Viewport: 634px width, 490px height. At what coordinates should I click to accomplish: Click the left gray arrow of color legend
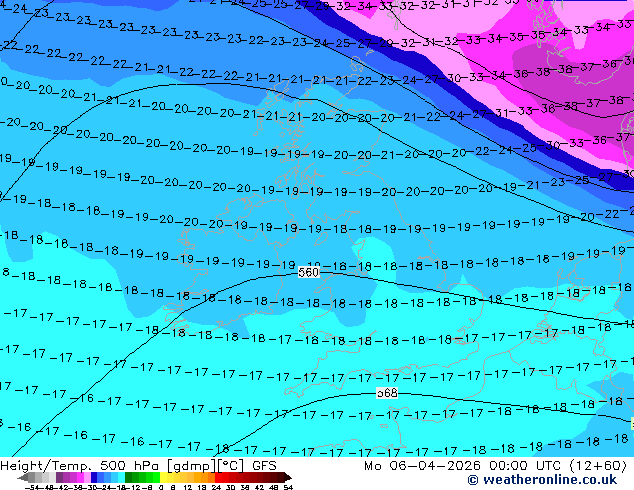[23, 477]
